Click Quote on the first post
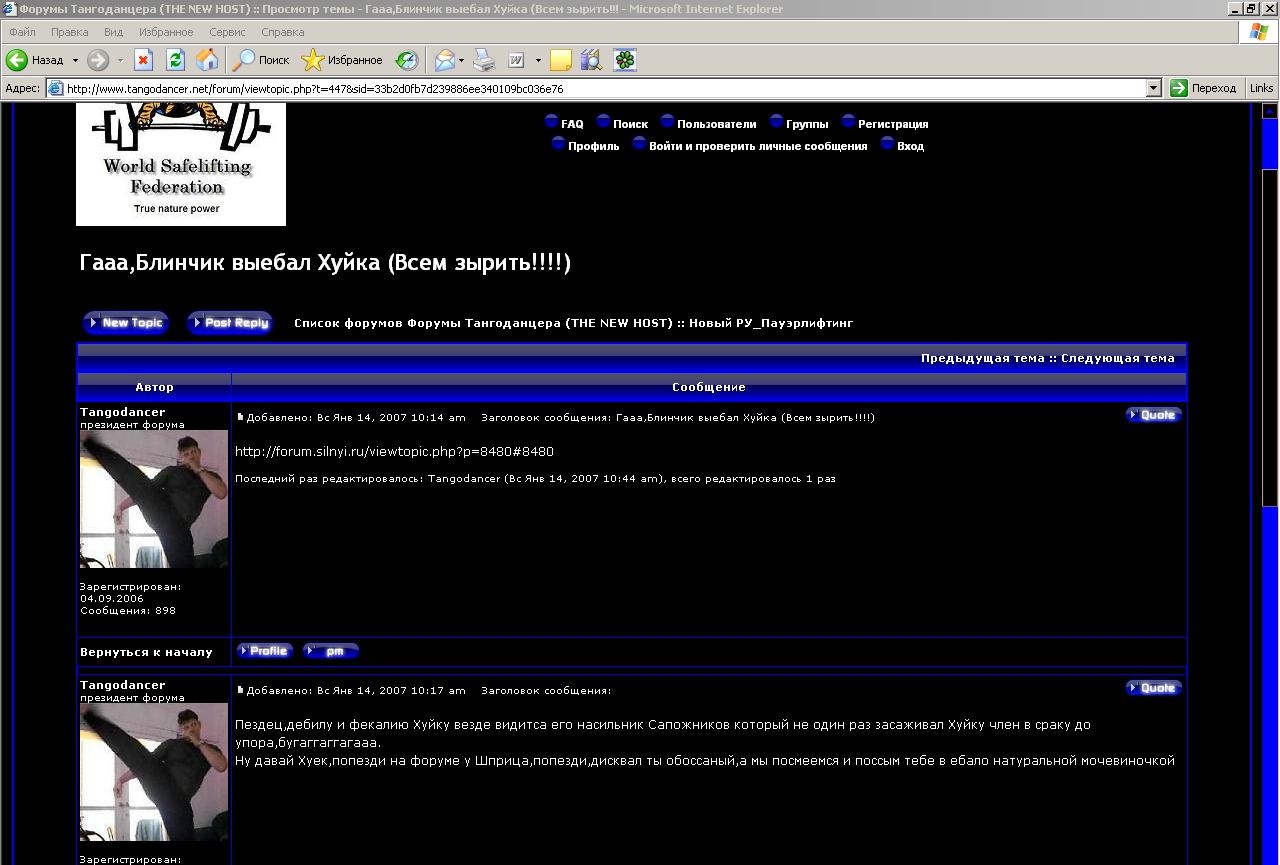Screen dimensions: 1280x865 (1153, 415)
